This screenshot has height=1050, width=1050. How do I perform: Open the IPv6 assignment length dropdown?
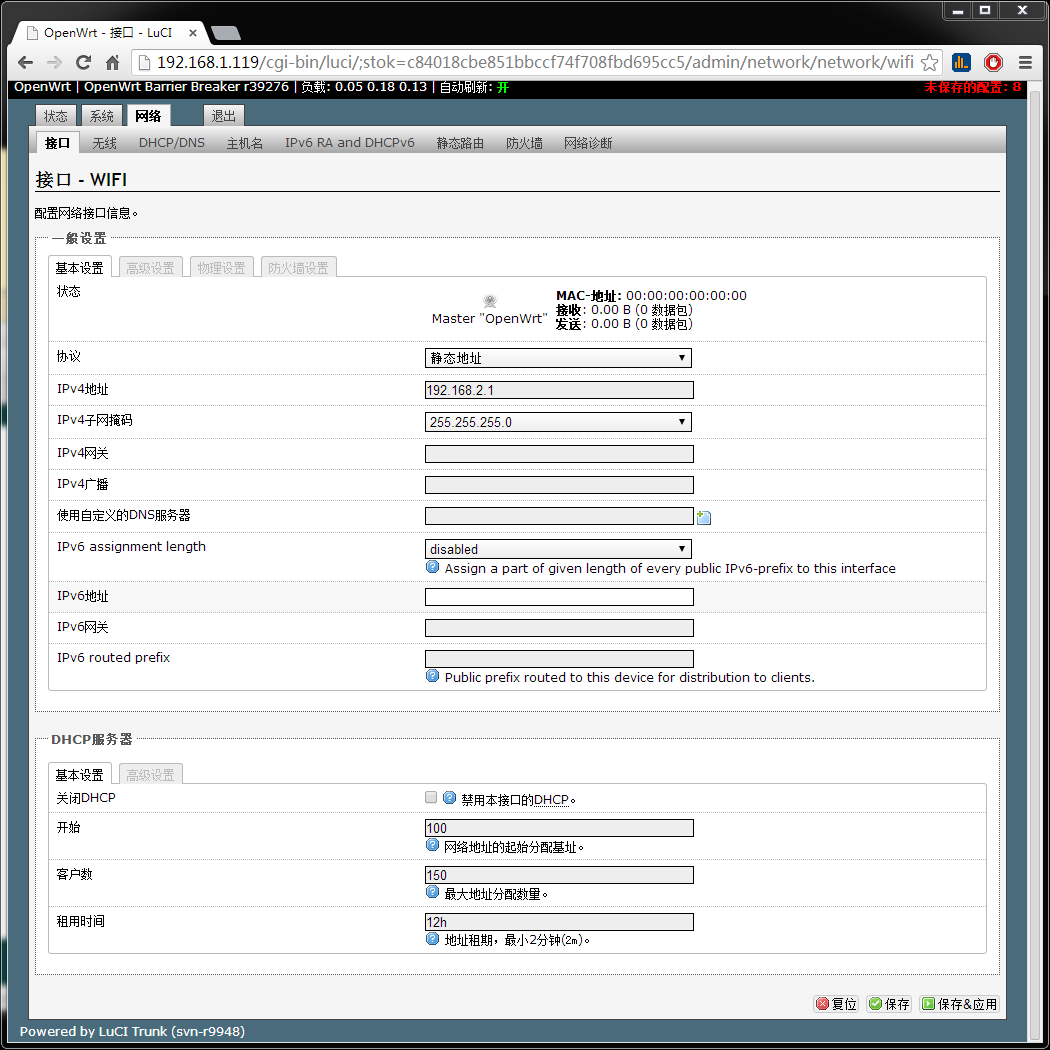click(x=558, y=549)
